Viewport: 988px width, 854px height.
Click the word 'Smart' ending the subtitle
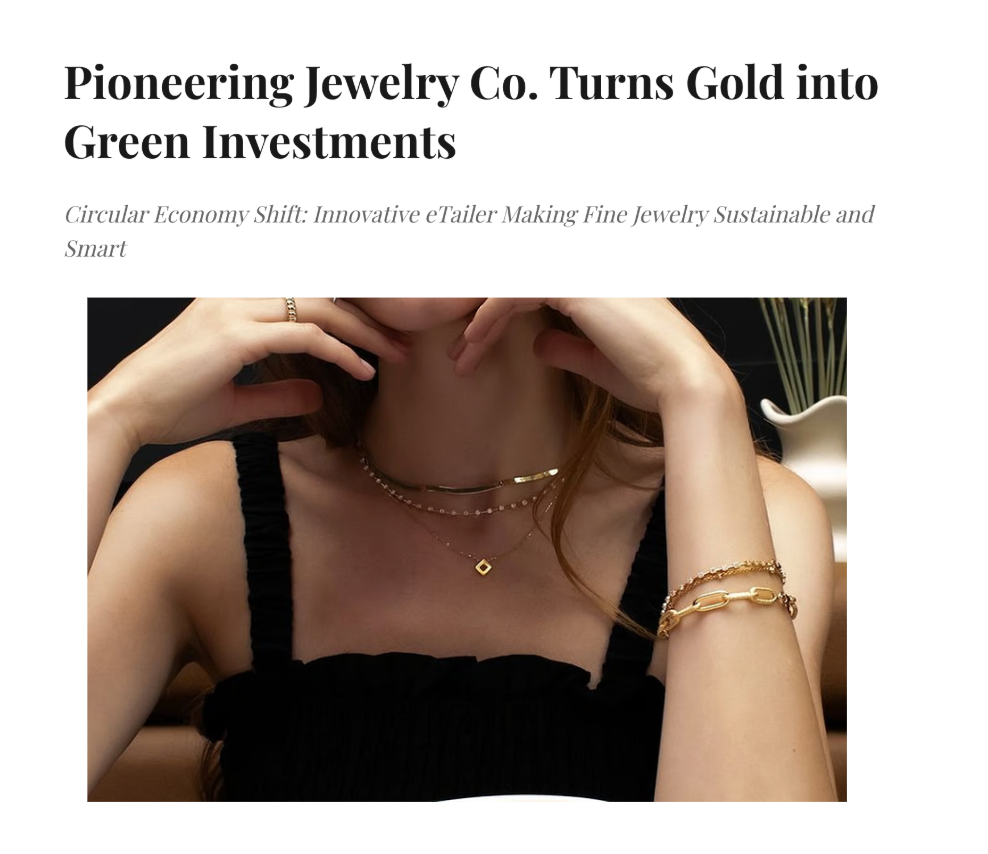point(95,249)
